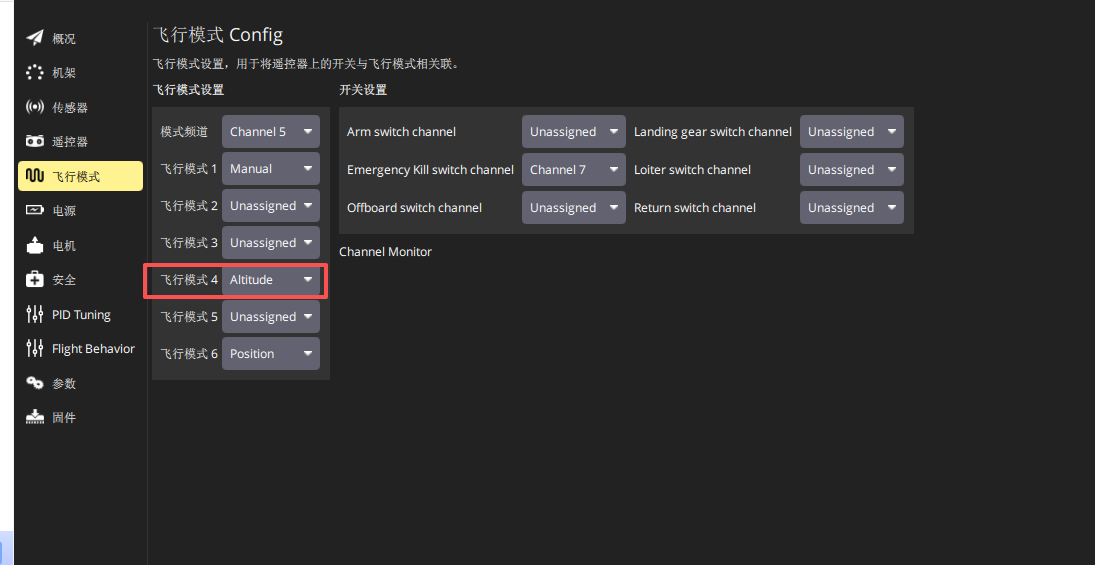Click the 开关设置 section heading
The width and height of the screenshot is (1095, 565).
(362, 89)
